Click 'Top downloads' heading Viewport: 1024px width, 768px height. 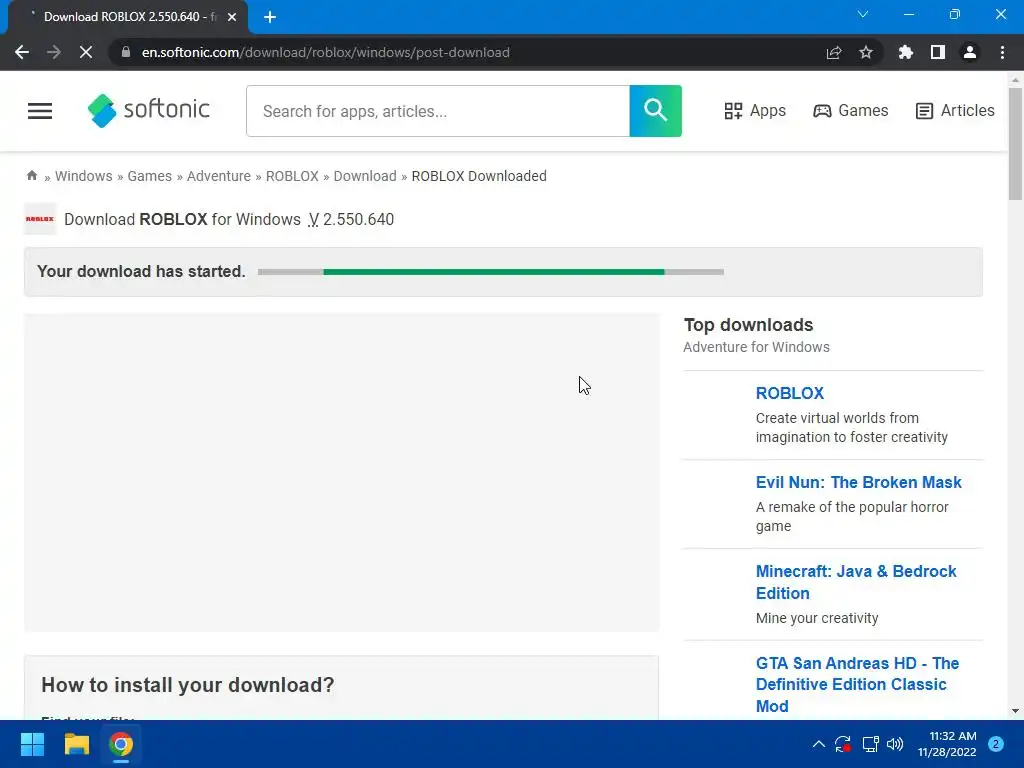click(748, 325)
